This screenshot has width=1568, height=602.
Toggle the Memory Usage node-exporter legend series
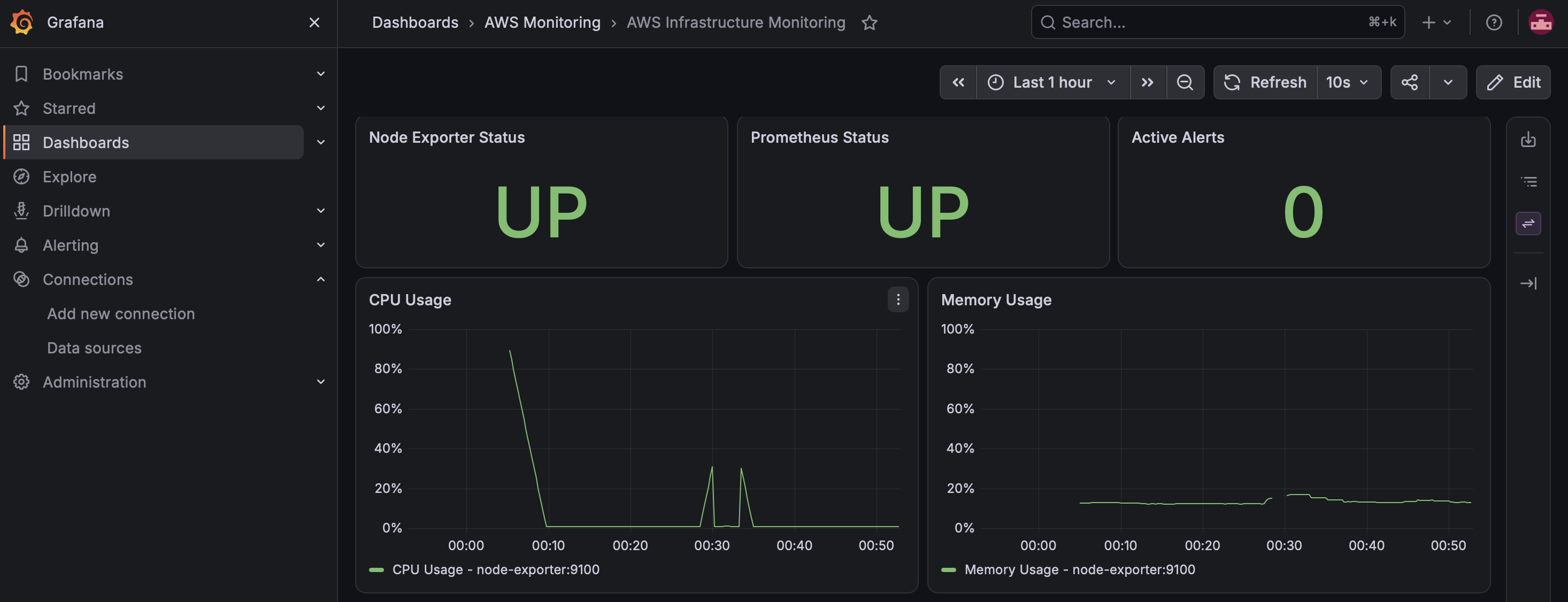pos(1079,570)
